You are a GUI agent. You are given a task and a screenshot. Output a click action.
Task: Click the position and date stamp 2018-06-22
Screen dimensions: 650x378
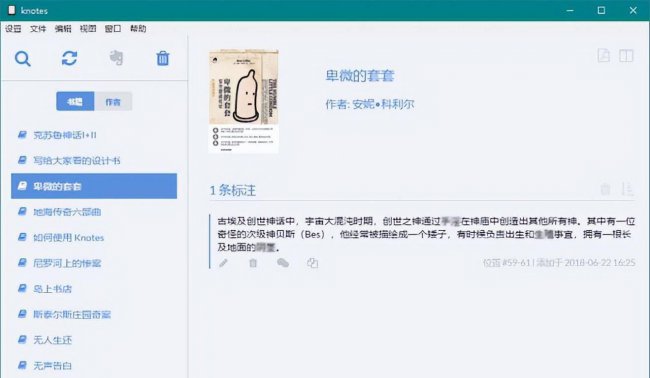(x=559, y=262)
